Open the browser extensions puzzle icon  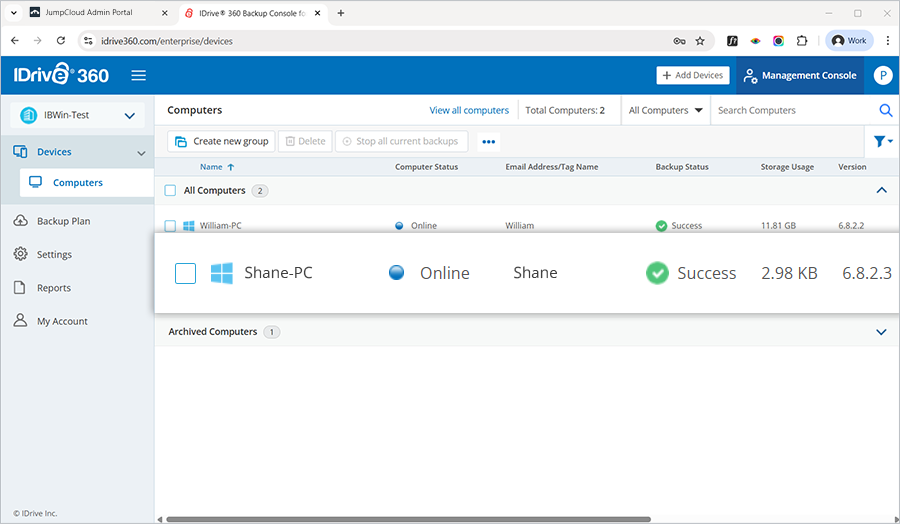(801, 41)
